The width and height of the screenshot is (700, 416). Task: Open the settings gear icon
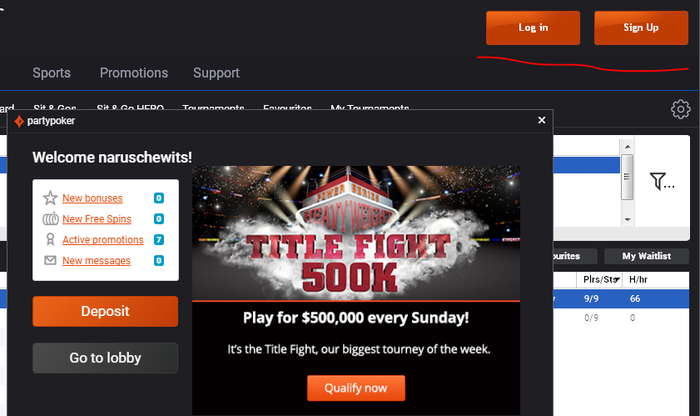click(680, 109)
